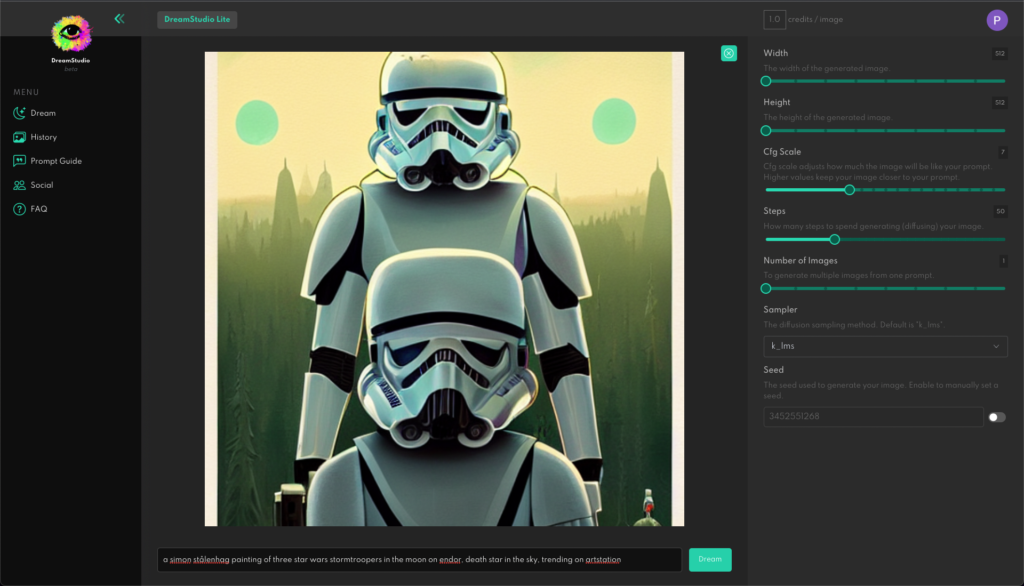Click the Number of Images value 1 label
Viewport: 1024px width, 586px height.
pos(1003,261)
